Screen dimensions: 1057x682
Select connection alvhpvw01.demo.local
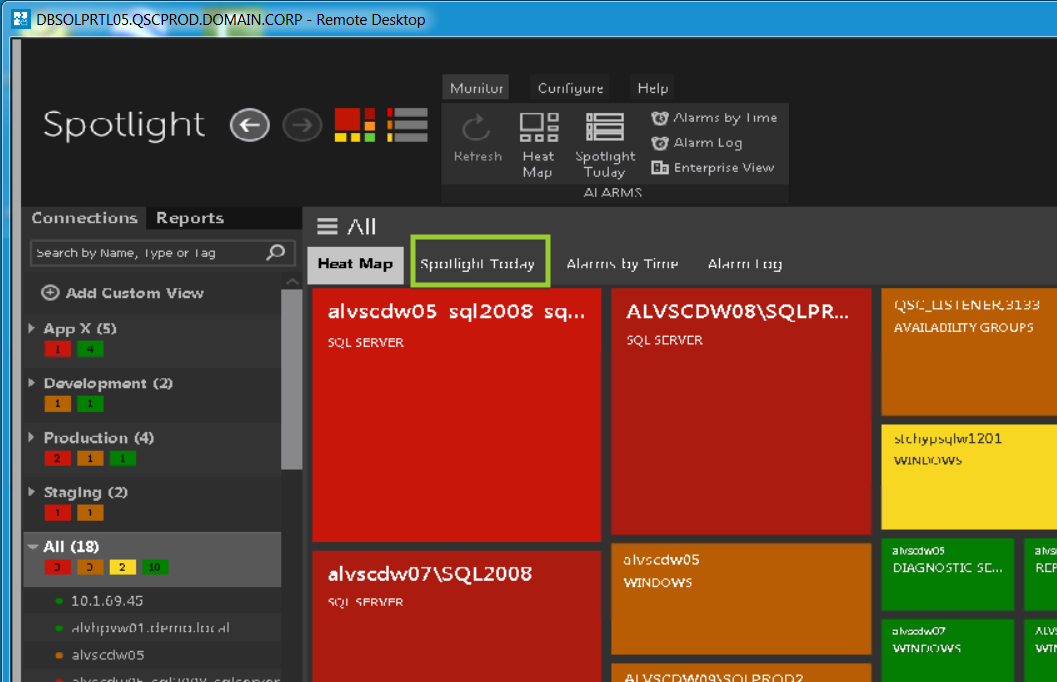point(152,627)
